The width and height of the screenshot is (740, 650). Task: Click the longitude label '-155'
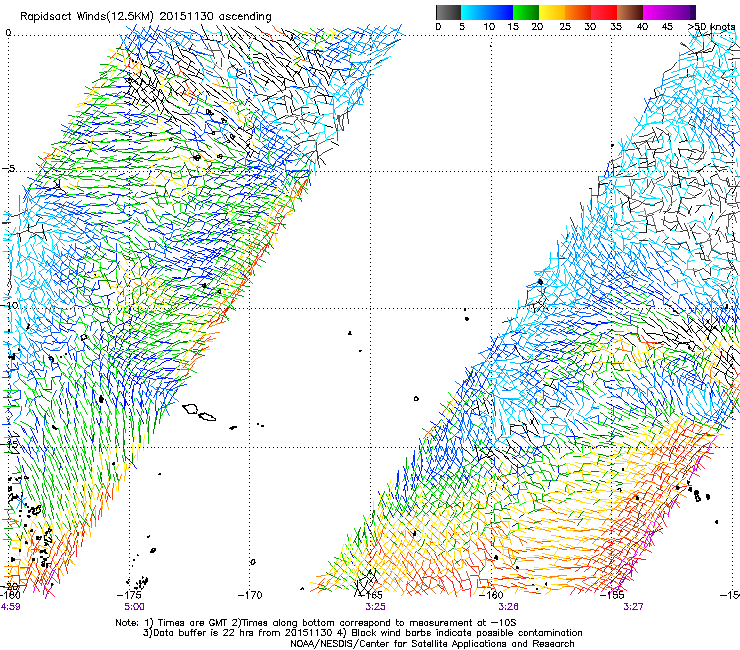coord(612,595)
